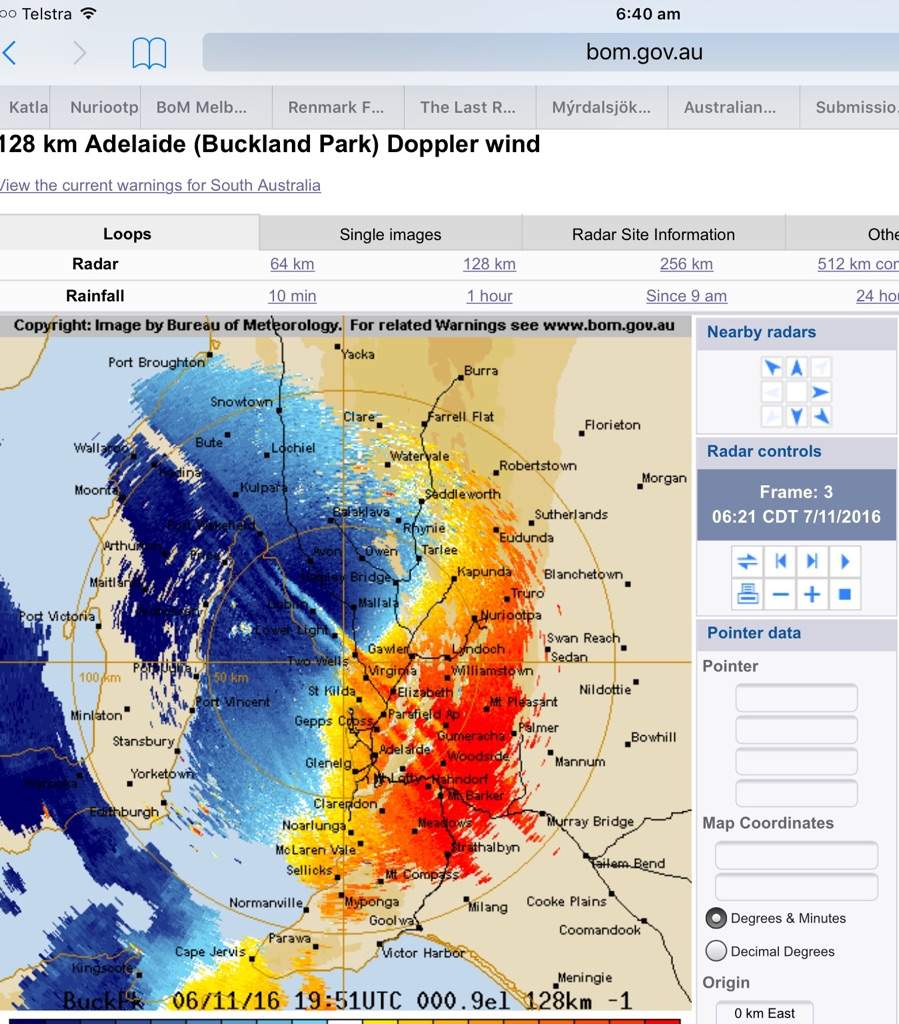This screenshot has height=1024, width=899.
Task: Open the 256 km radar link
Action: [686, 264]
